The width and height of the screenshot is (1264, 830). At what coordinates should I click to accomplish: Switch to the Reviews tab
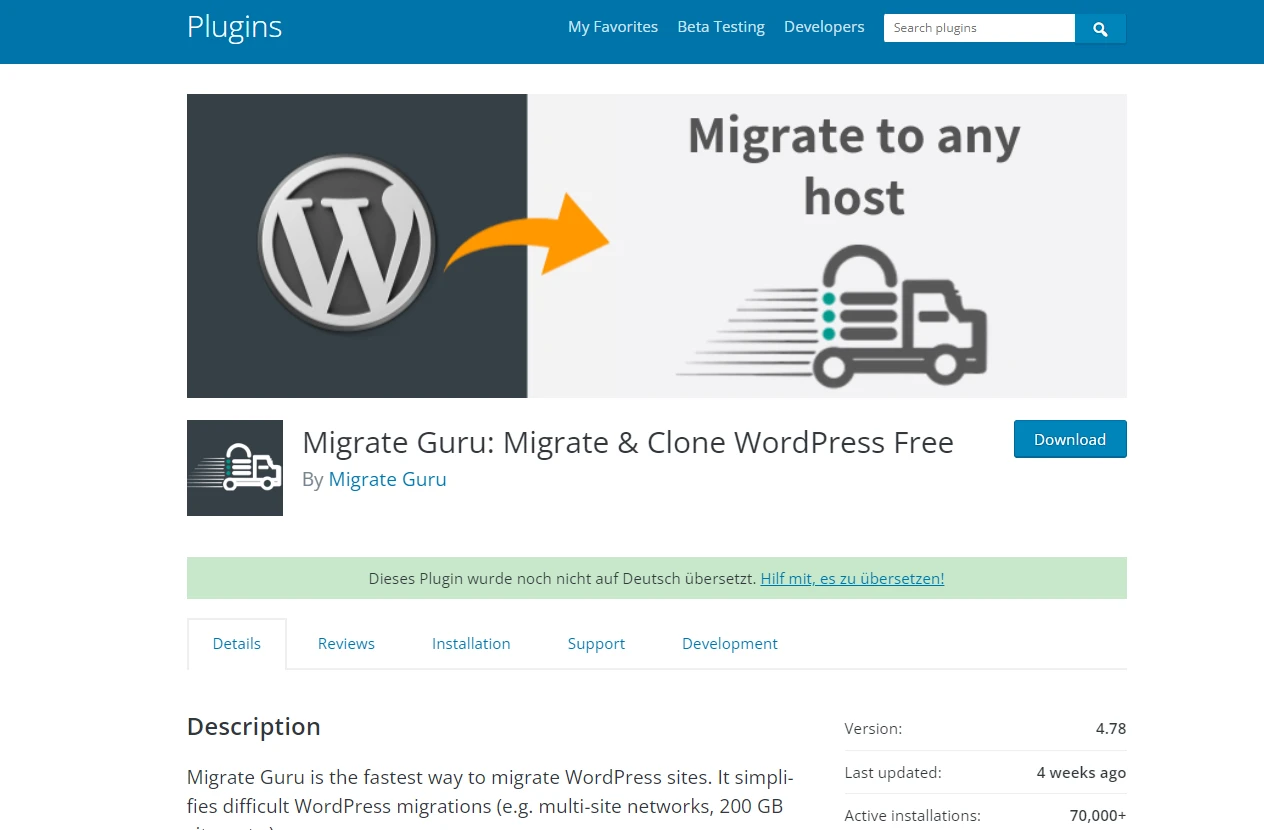click(346, 644)
